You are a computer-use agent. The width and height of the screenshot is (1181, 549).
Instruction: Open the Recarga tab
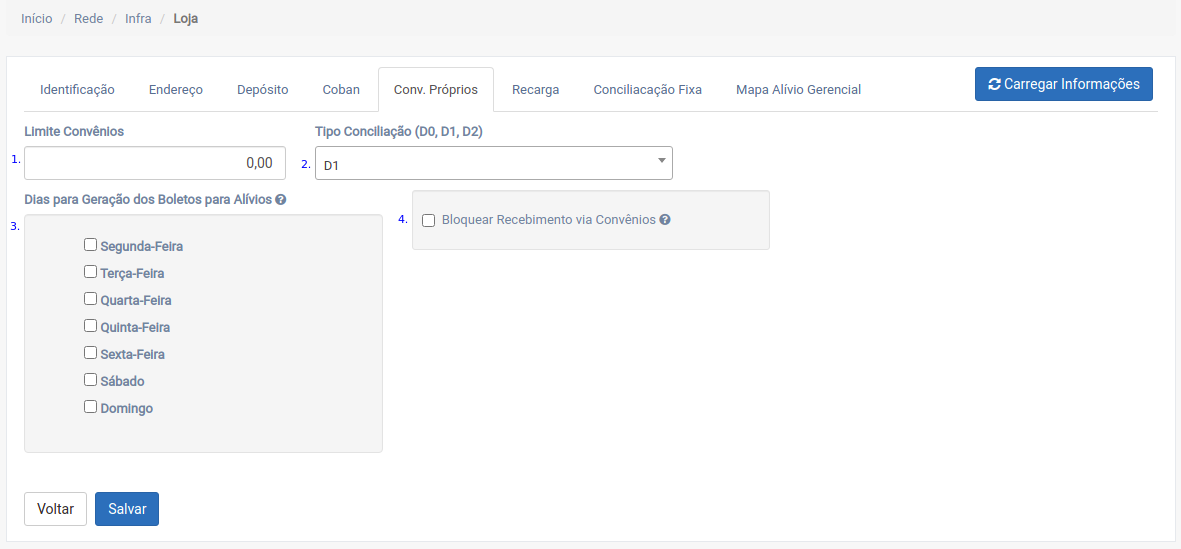[x=535, y=90]
